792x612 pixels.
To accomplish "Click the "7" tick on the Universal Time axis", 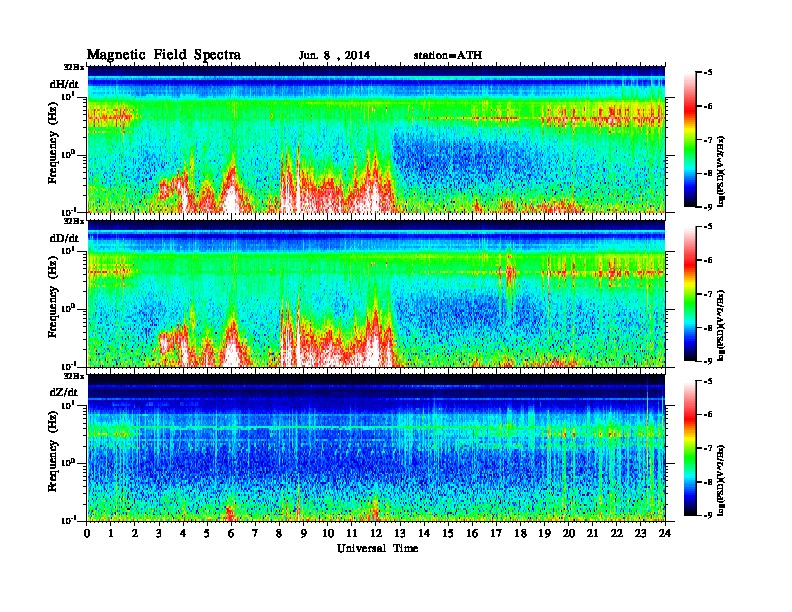I will tap(256, 533).
